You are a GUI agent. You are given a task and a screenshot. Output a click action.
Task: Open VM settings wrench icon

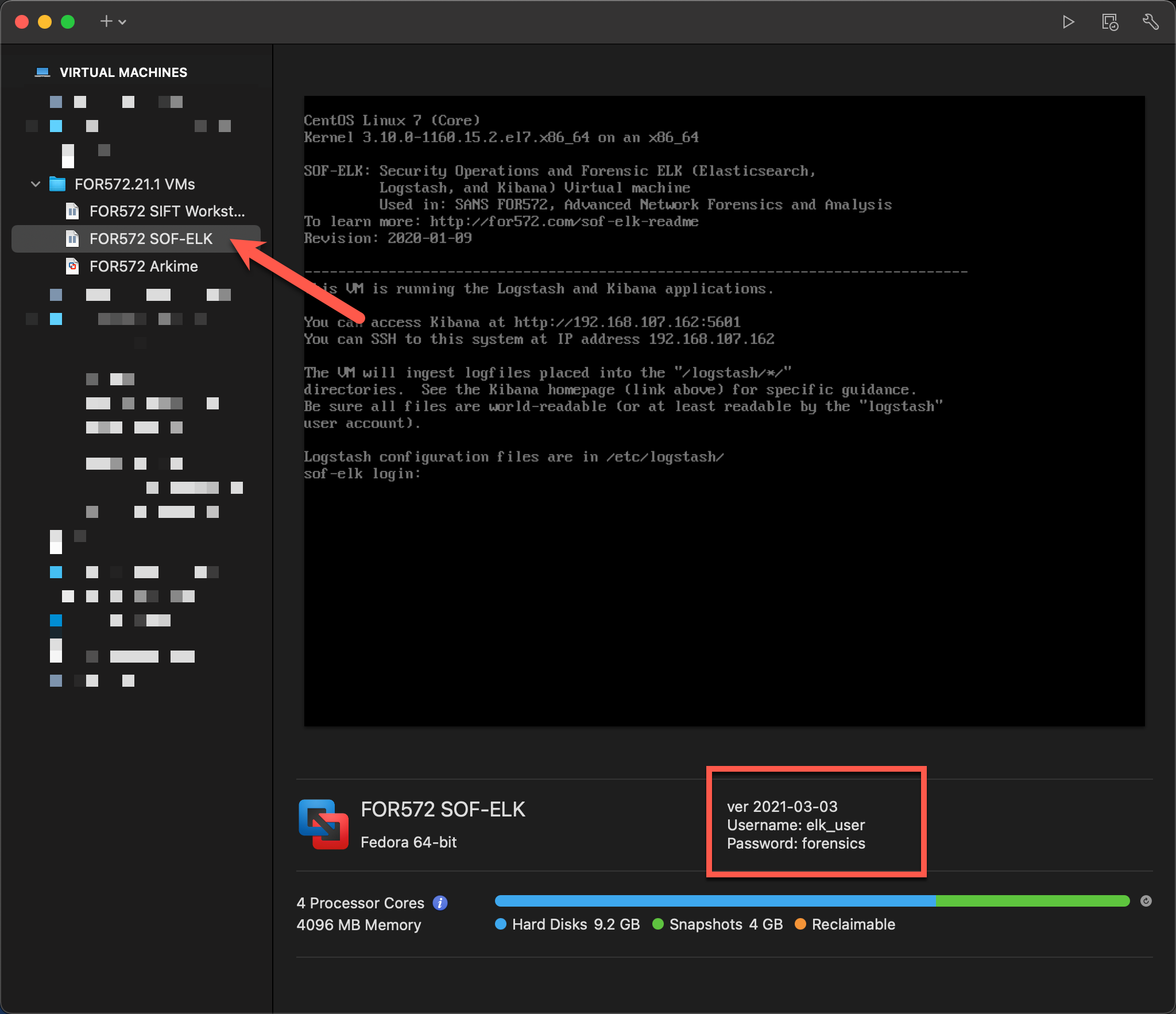coord(1150,22)
